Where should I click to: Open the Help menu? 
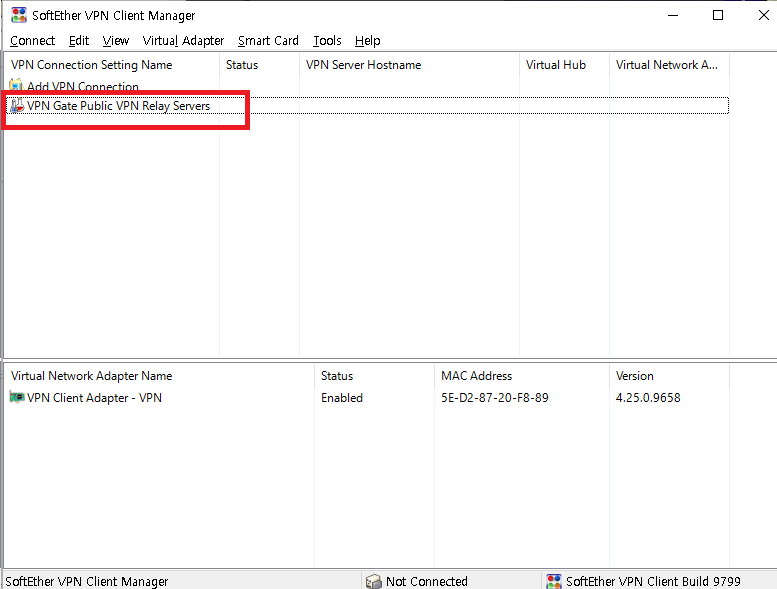tap(367, 41)
